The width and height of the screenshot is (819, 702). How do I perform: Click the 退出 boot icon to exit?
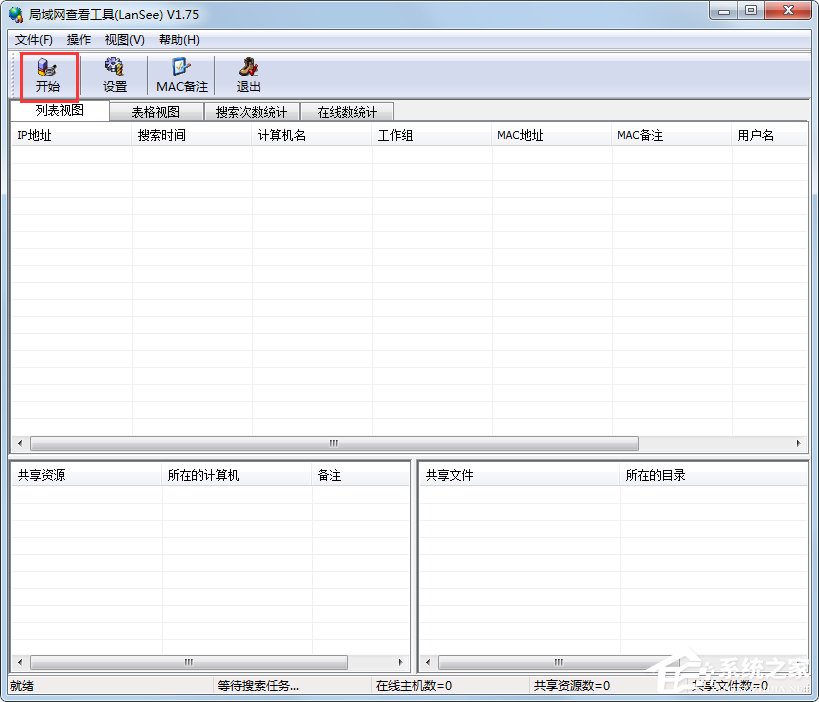(x=247, y=75)
